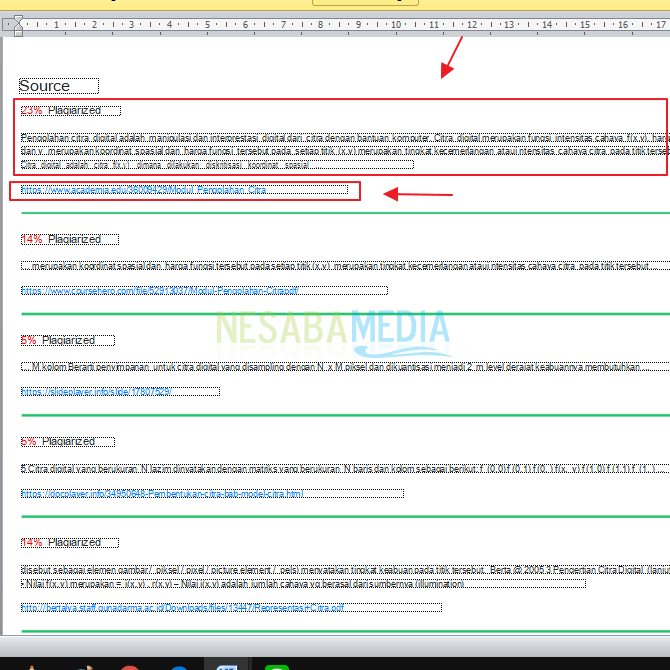Click "5% Plagiarized" label above the slideplayer link
The image size is (670, 670).
(x=58, y=341)
